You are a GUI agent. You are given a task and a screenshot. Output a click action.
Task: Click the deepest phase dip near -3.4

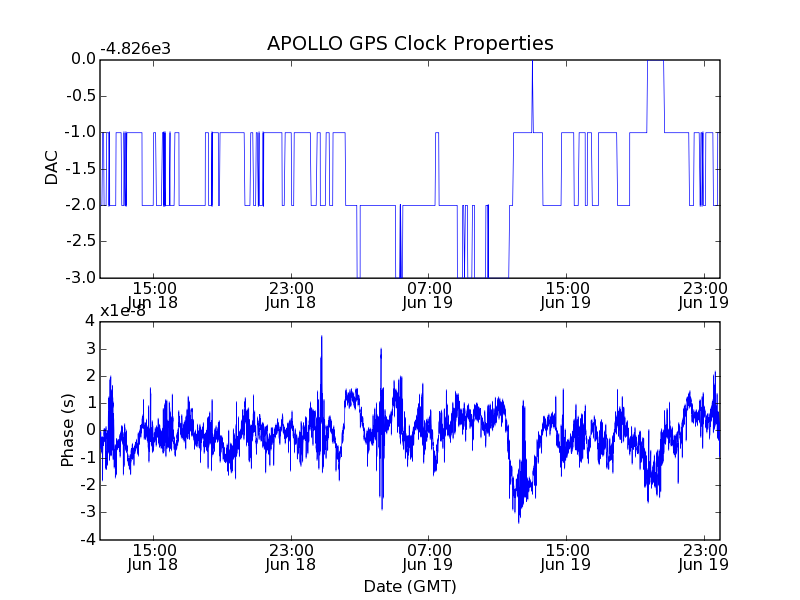[519, 519]
